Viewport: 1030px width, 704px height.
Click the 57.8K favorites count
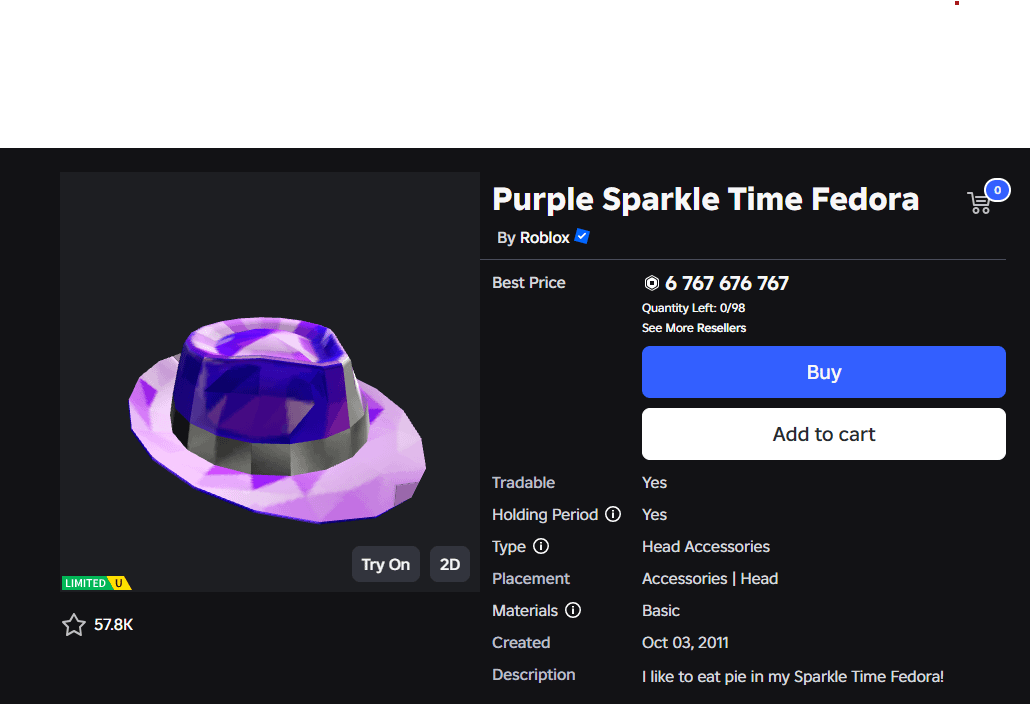(x=113, y=625)
